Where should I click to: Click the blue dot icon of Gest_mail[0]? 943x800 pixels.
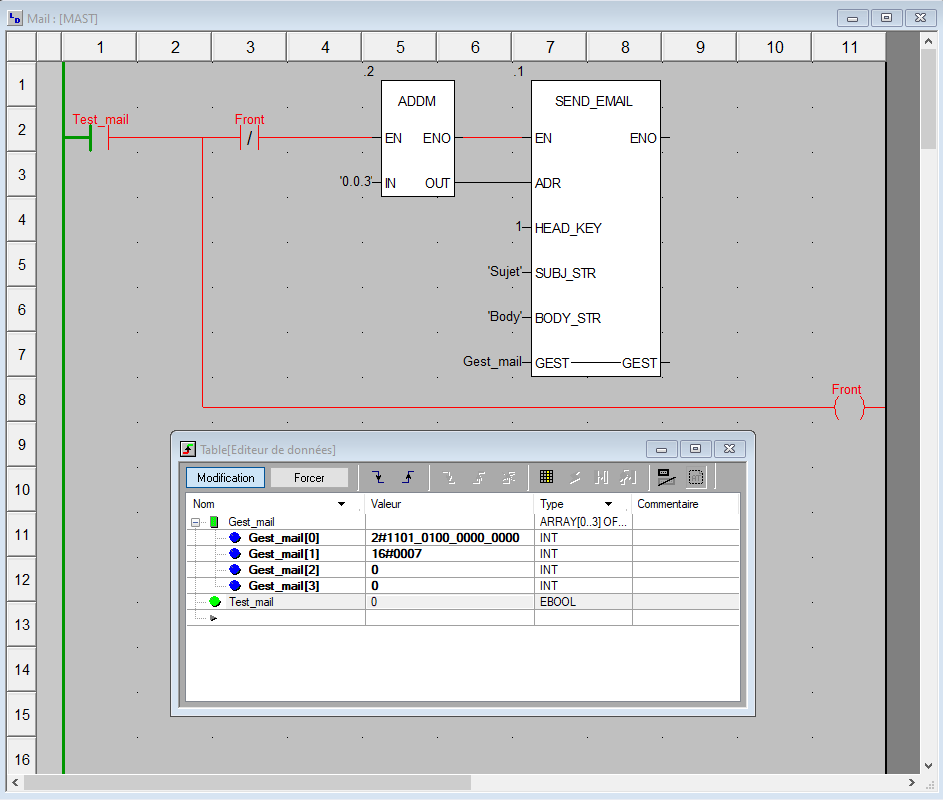[x=235, y=538]
